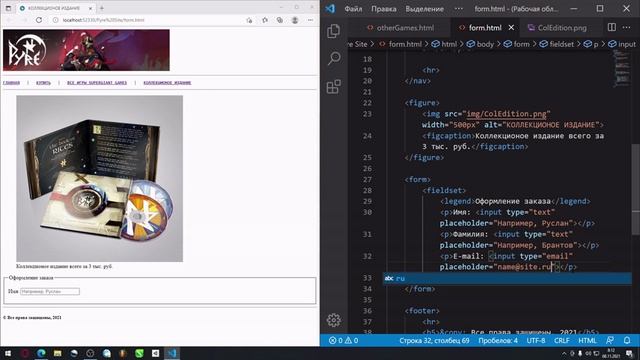The image size is (640, 360).
Task: View site information icon in address bar
Action: click(x=56, y=20)
